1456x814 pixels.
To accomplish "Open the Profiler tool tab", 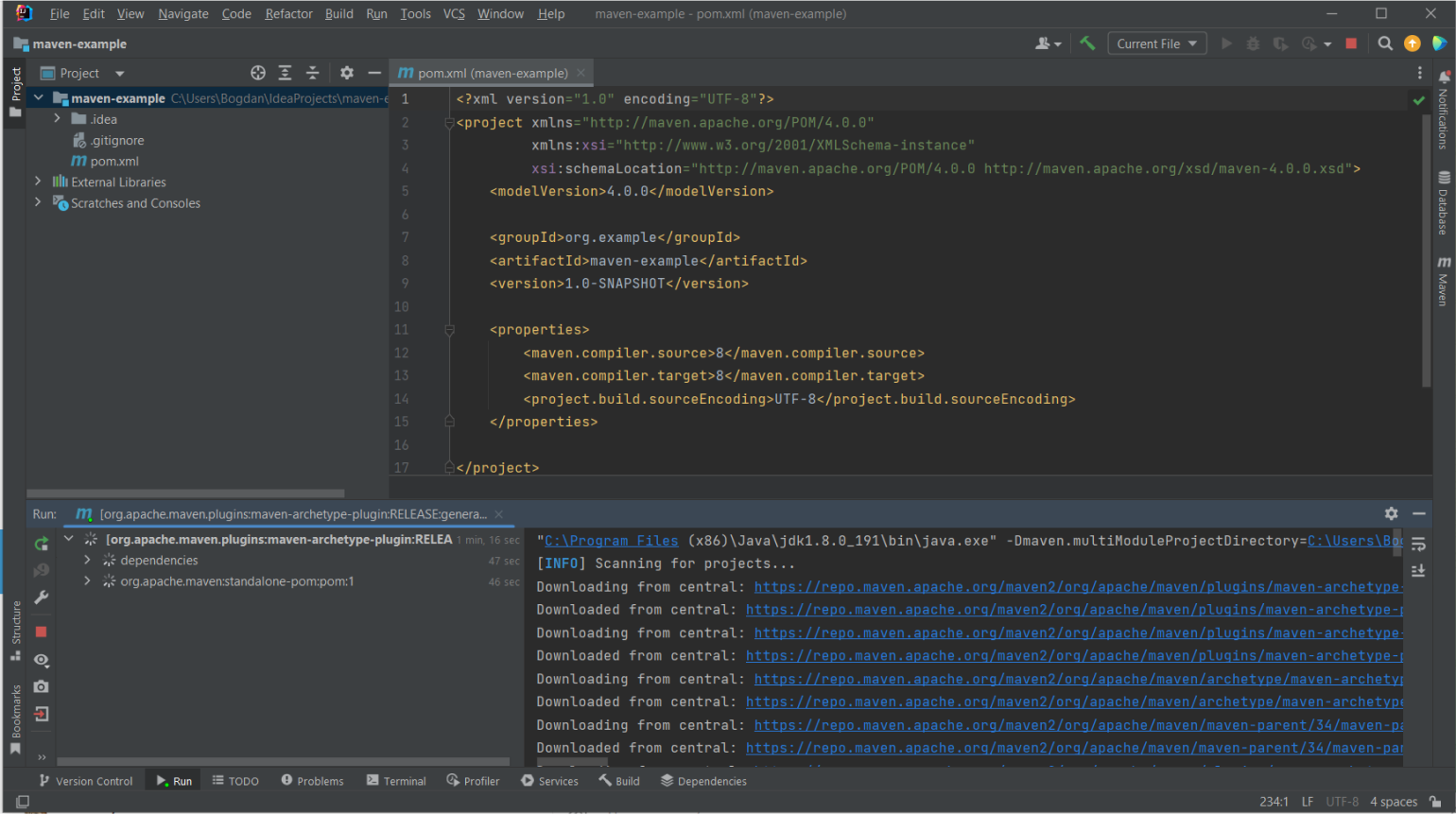I will 473,781.
